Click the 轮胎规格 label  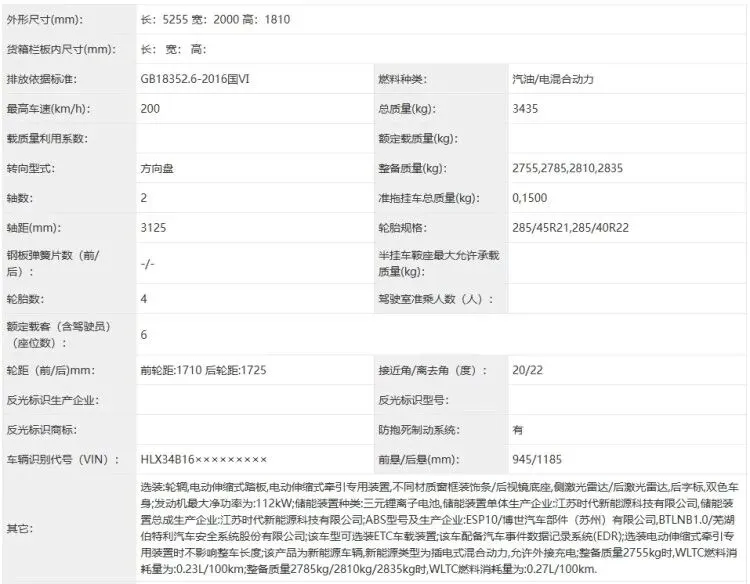point(402,228)
